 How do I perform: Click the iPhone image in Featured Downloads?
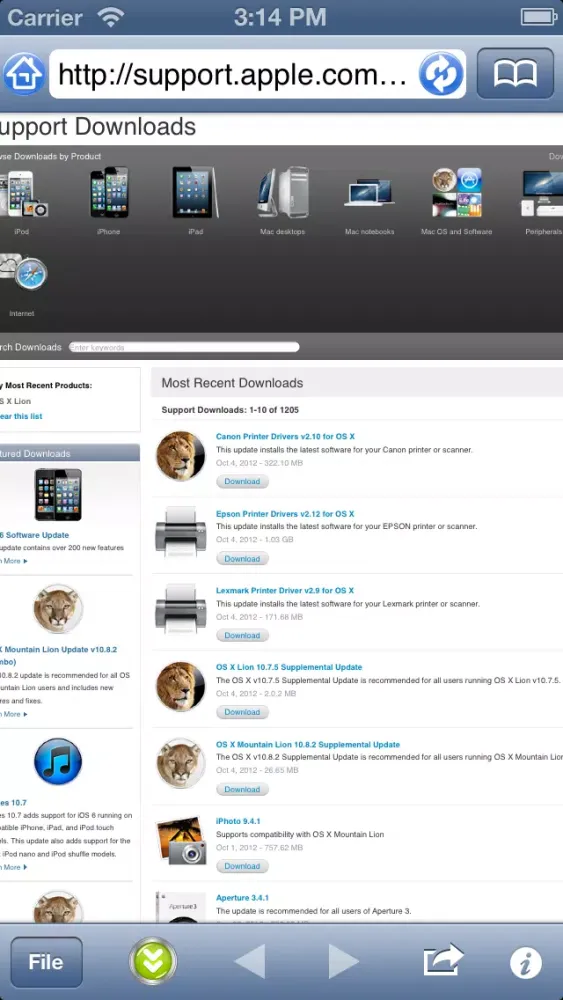tap(58, 494)
